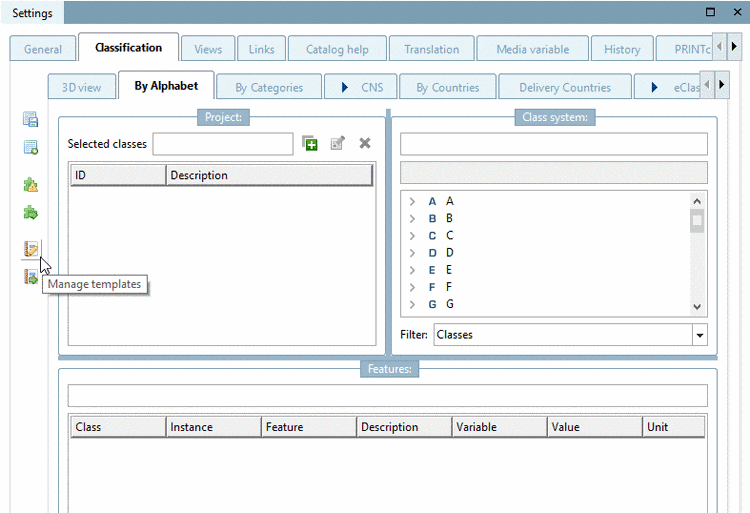Select the Classification tab
Viewport: 750px width, 513px height.
(x=129, y=47)
